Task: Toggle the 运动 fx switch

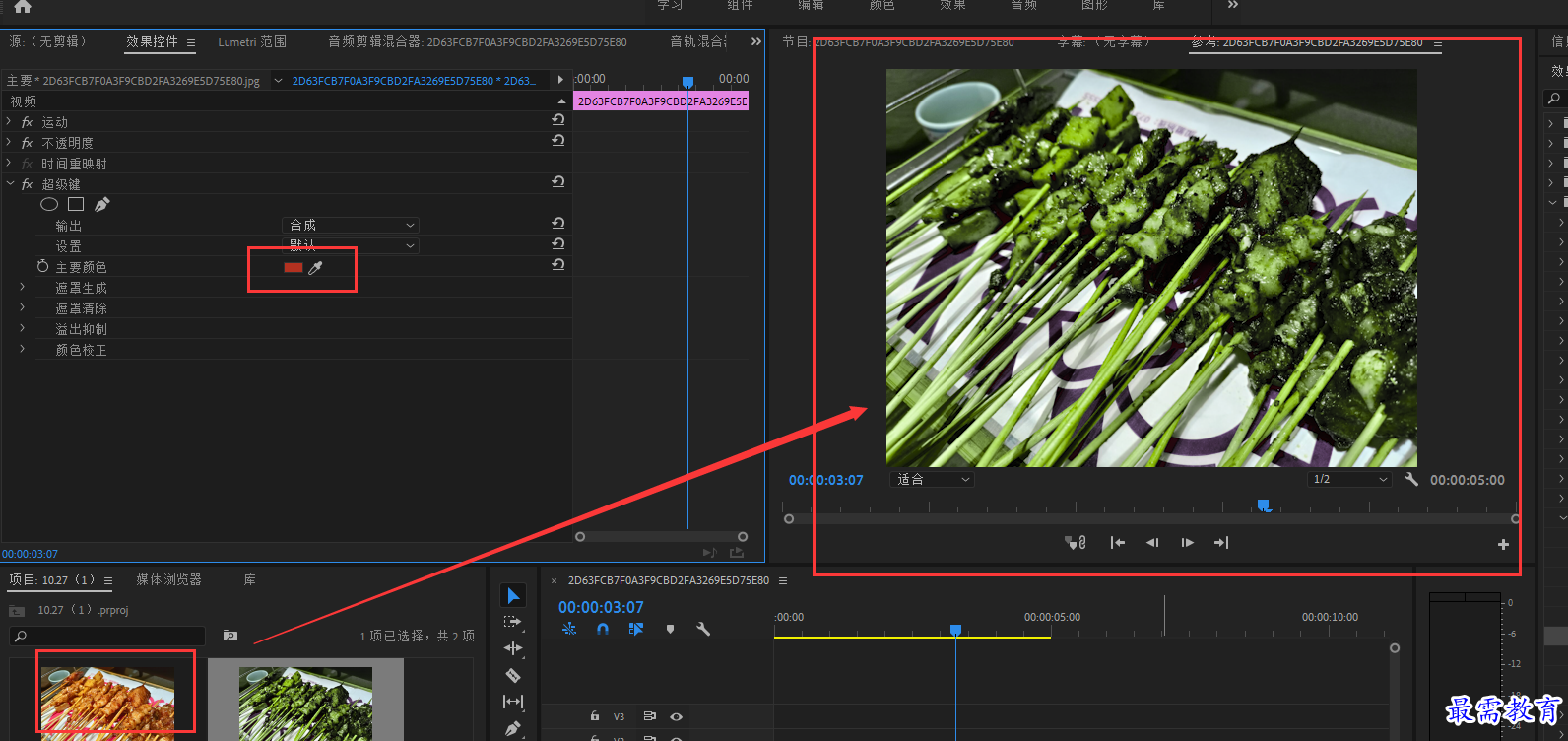Action: click(27, 122)
